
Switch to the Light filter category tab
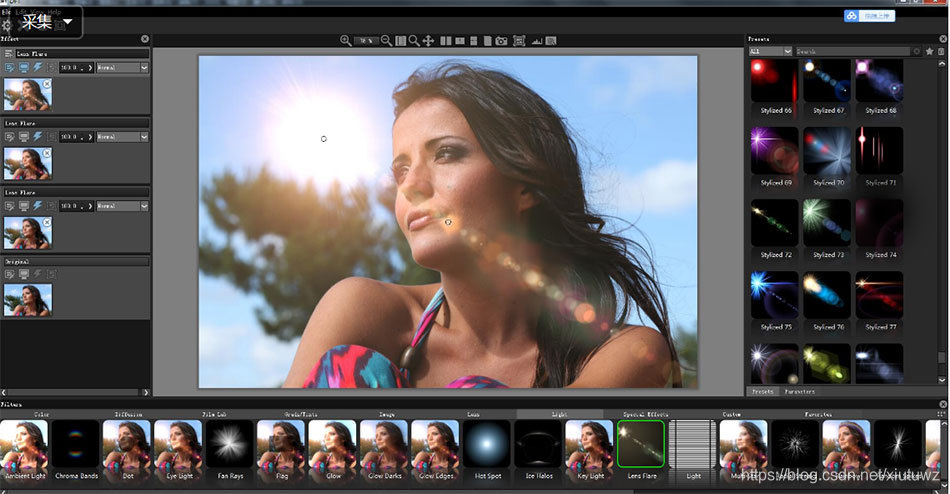559,415
